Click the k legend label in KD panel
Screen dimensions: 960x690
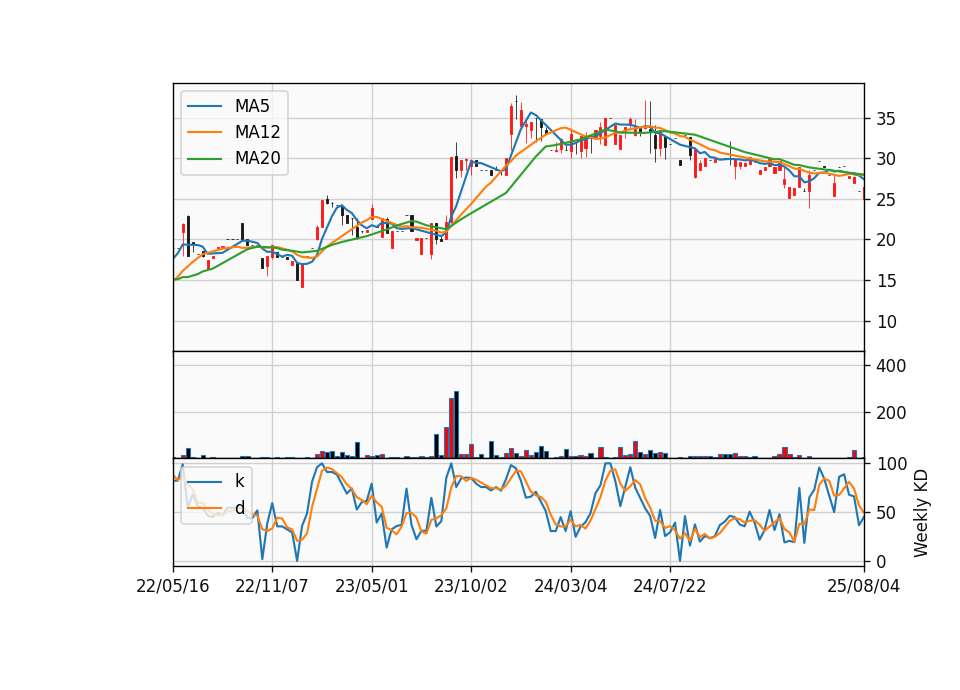click(239, 481)
